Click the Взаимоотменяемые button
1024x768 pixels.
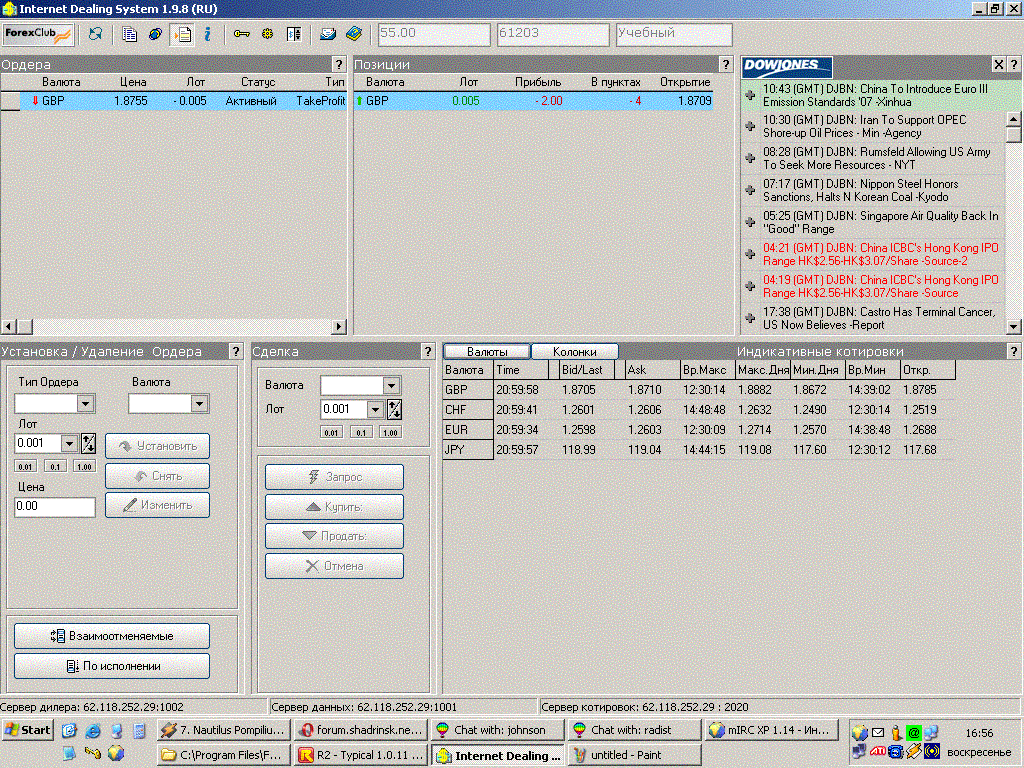112,636
